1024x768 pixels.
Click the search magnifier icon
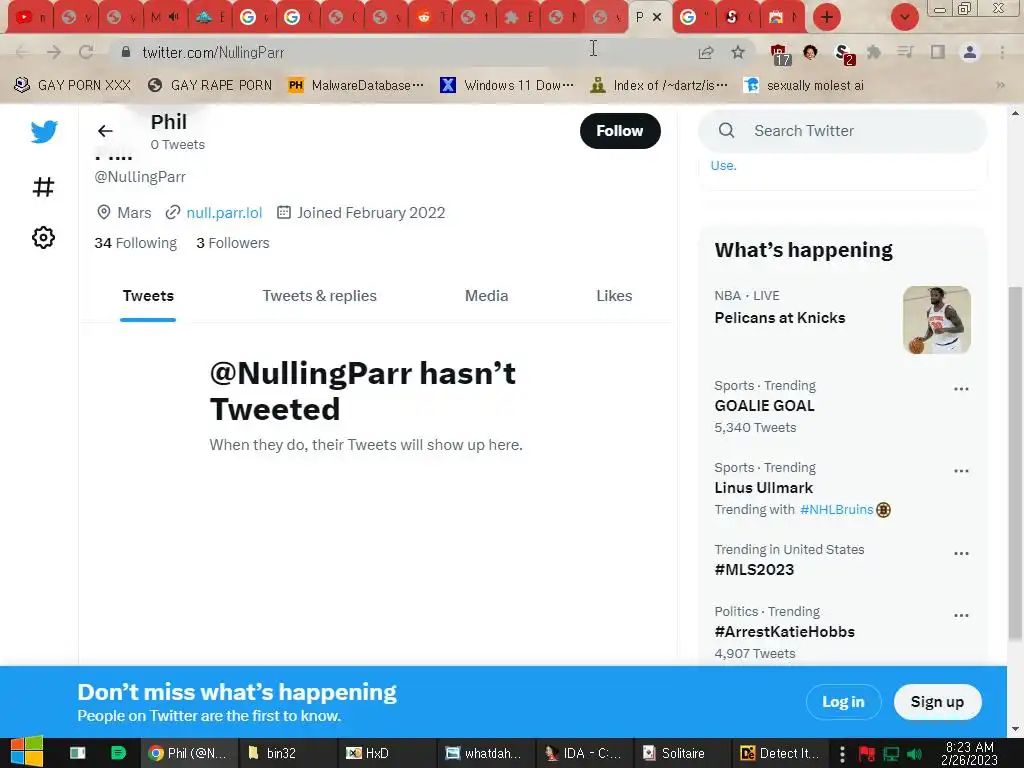click(726, 131)
